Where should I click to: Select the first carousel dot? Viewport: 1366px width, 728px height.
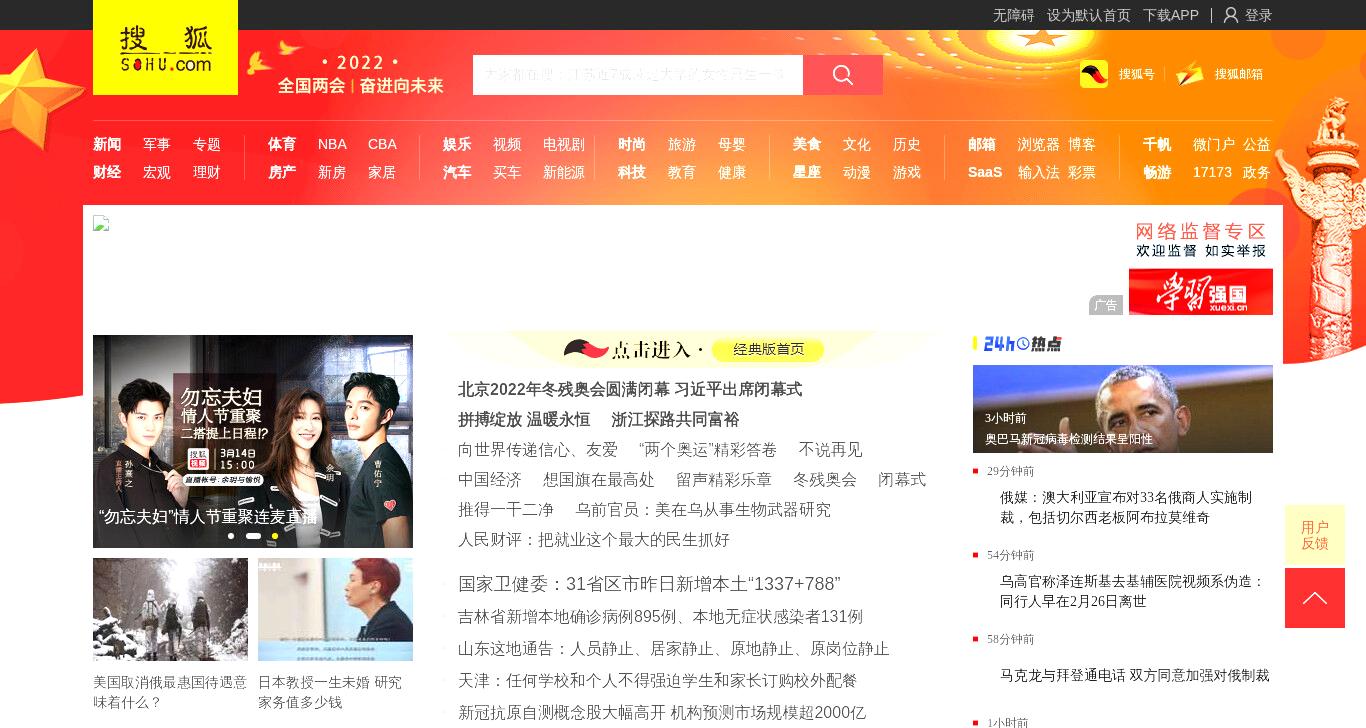pos(231,536)
